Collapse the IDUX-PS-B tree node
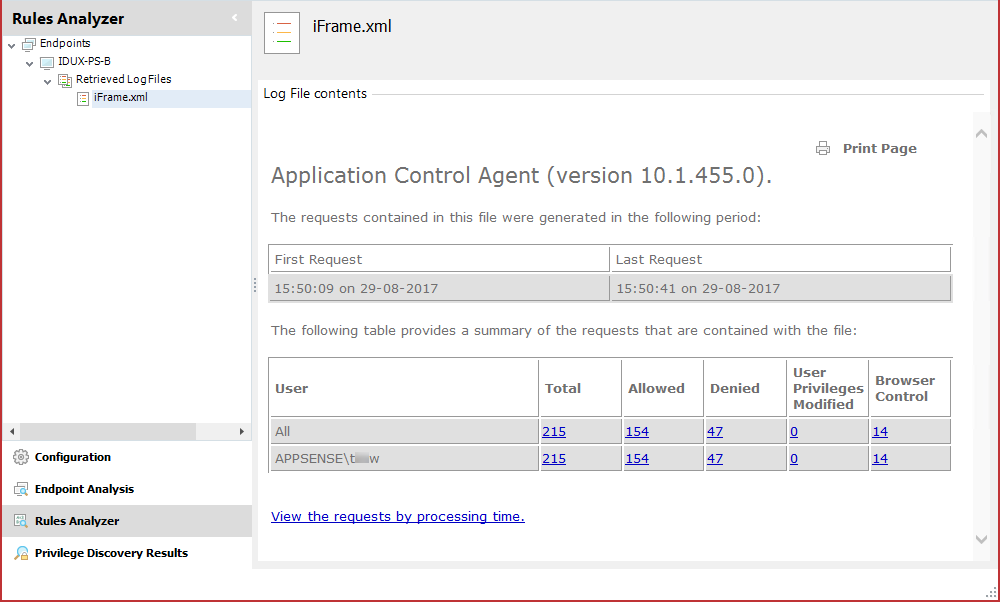This screenshot has width=1000, height=602. coord(29,63)
